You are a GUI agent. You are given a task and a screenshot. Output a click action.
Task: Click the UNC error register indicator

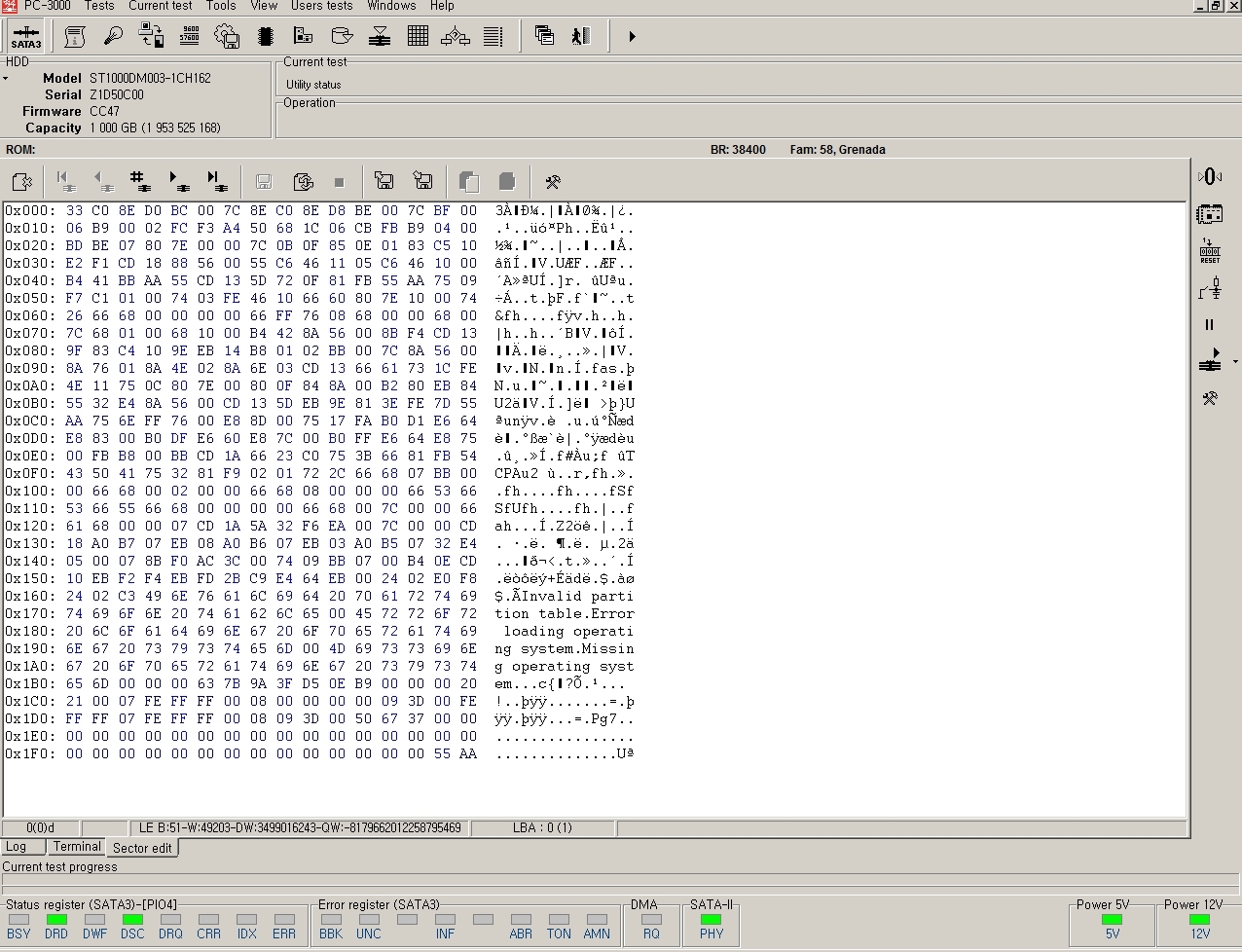tap(369, 920)
